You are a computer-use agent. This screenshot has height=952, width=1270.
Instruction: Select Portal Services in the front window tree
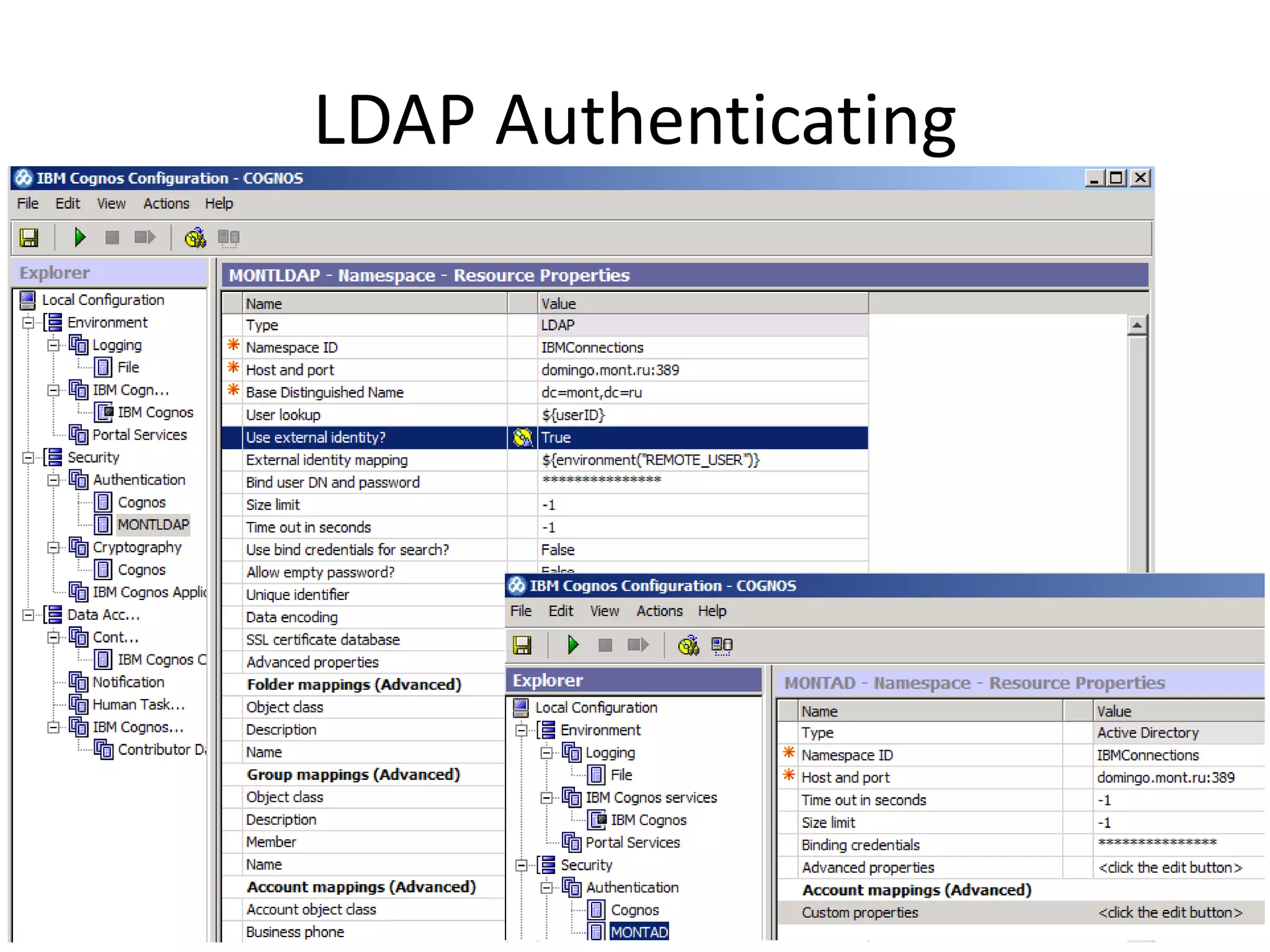pos(633,842)
